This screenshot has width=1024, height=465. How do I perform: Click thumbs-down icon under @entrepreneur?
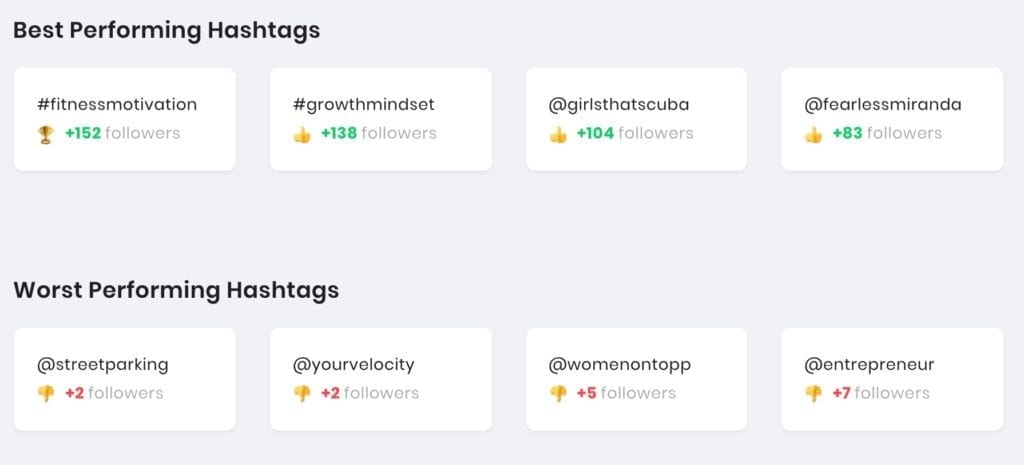tap(813, 394)
